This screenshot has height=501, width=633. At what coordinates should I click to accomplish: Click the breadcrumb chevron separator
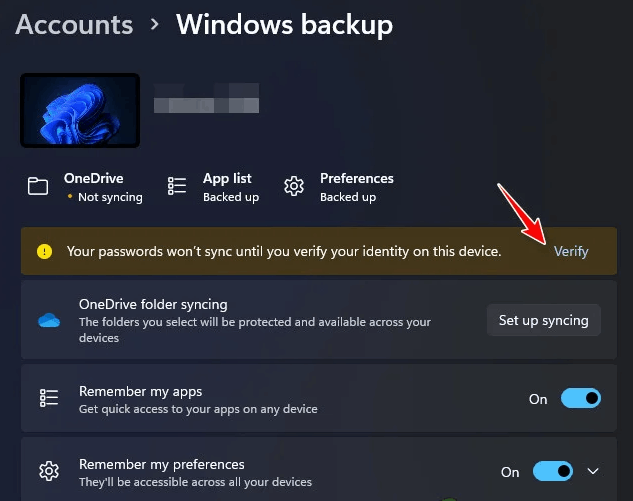coord(154,25)
